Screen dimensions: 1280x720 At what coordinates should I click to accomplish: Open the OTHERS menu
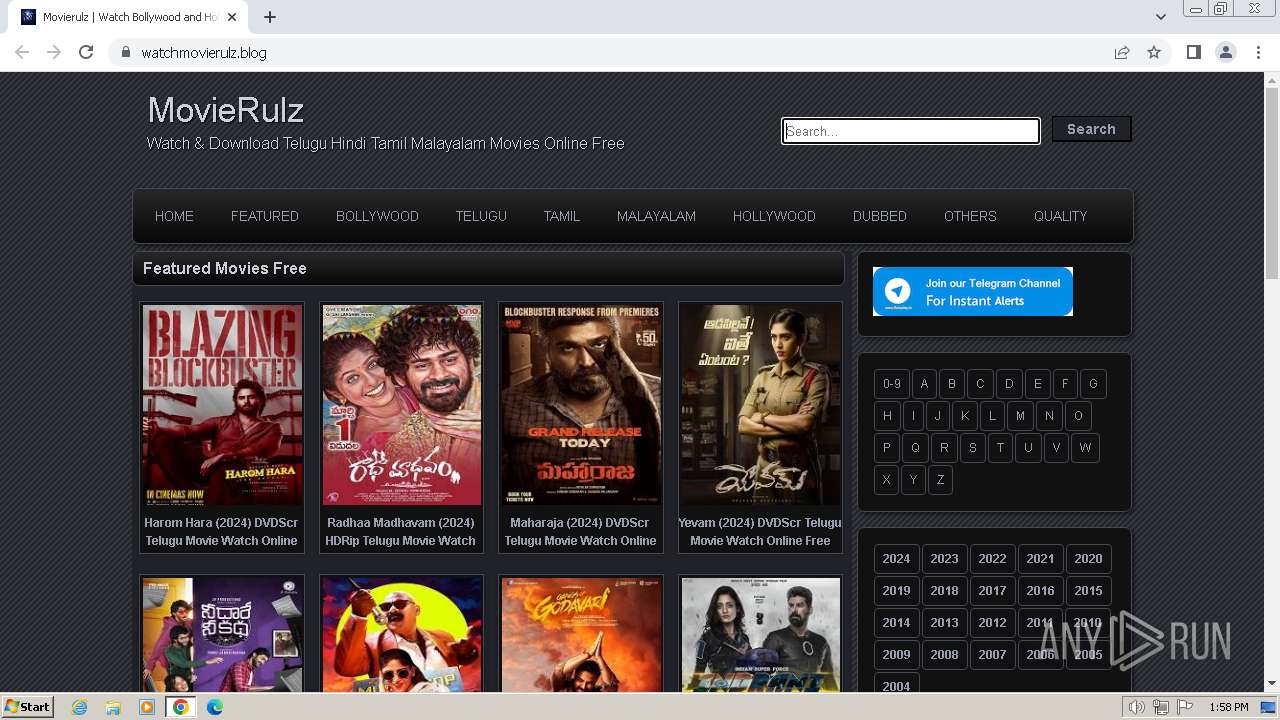click(x=970, y=216)
